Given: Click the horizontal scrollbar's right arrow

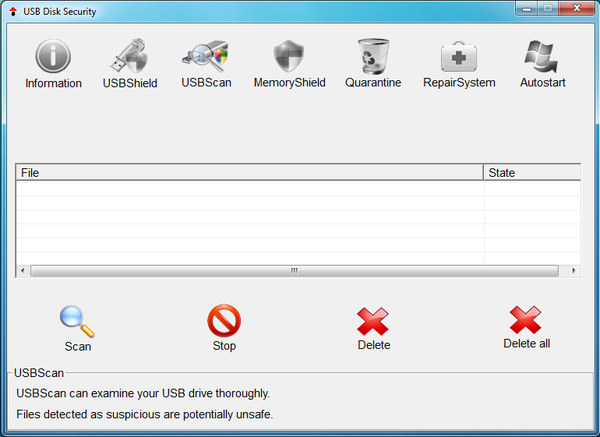Looking at the screenshot, I should click(x=573, y=271).
